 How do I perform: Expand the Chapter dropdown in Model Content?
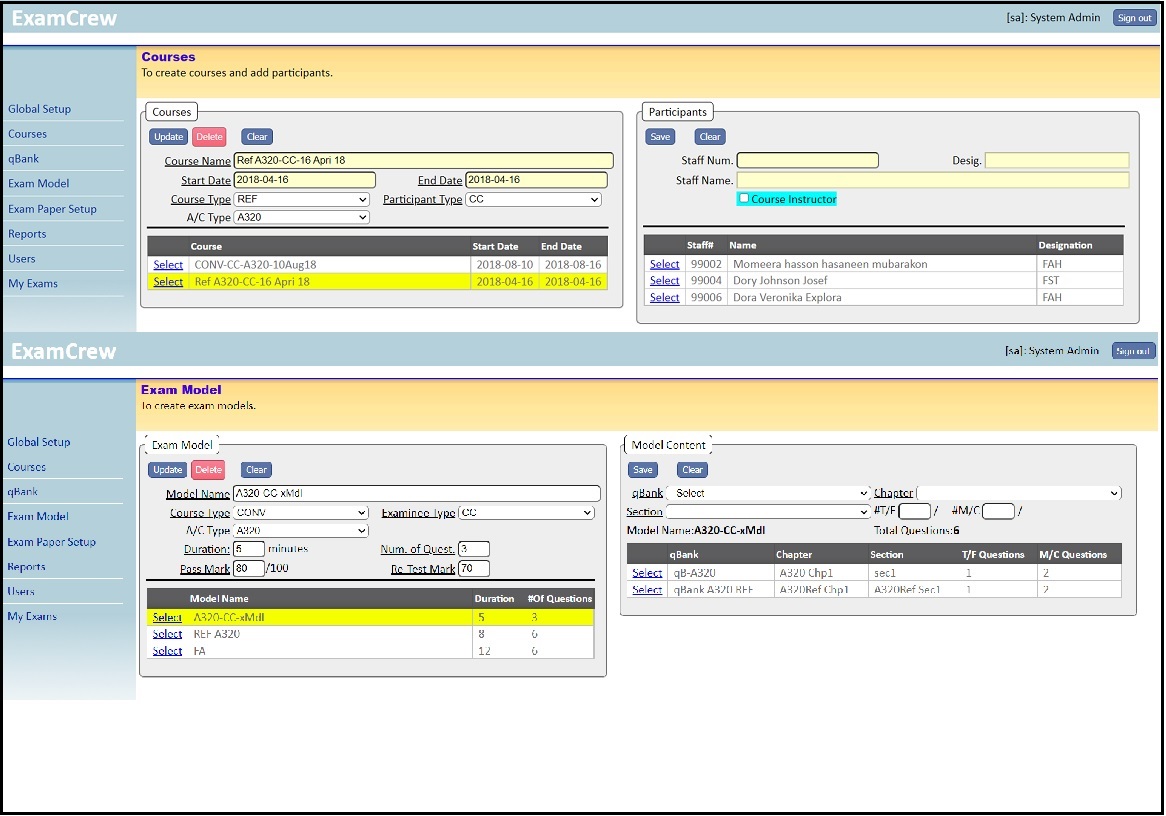(x=1018, y=493)
